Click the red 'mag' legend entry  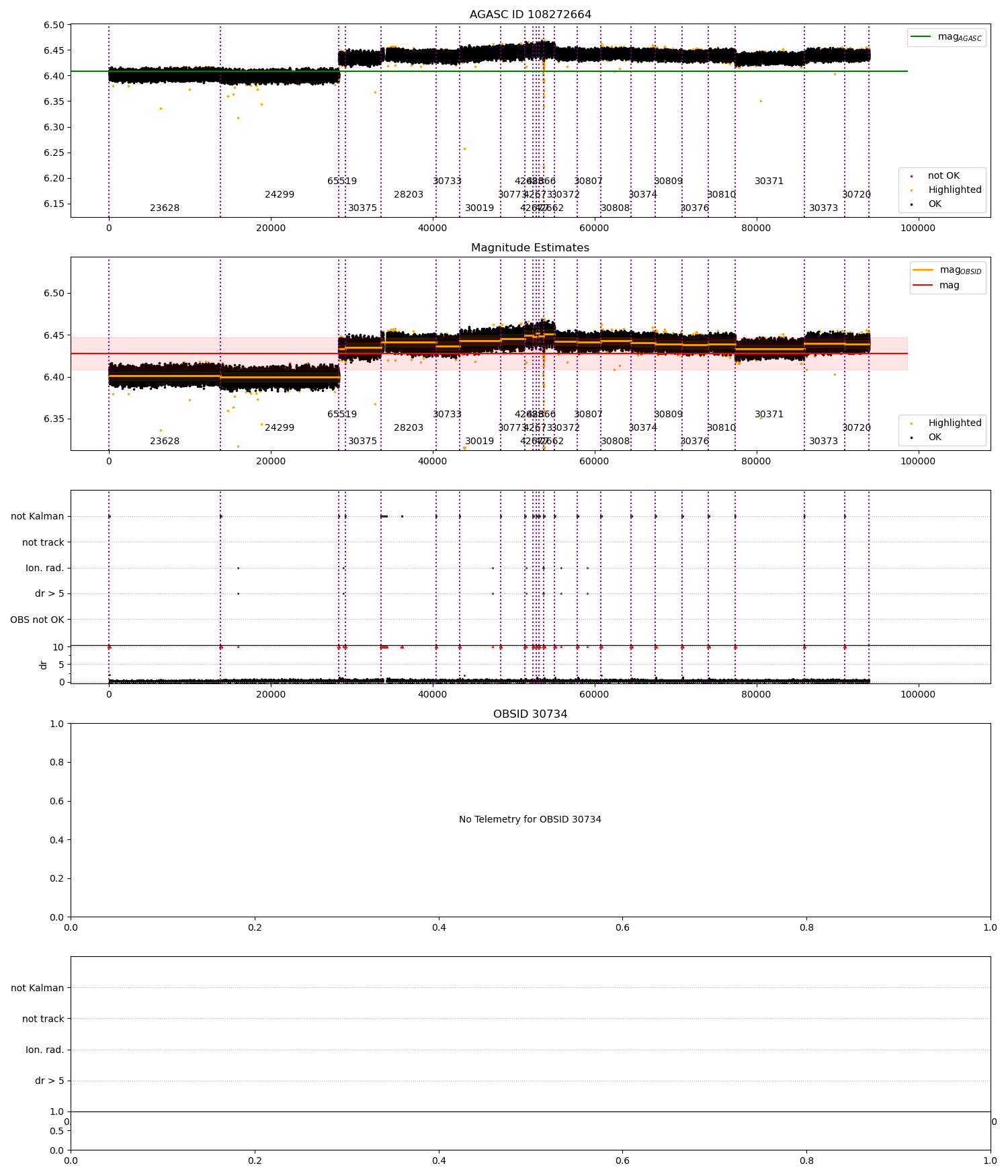click(x=935, y=286)
